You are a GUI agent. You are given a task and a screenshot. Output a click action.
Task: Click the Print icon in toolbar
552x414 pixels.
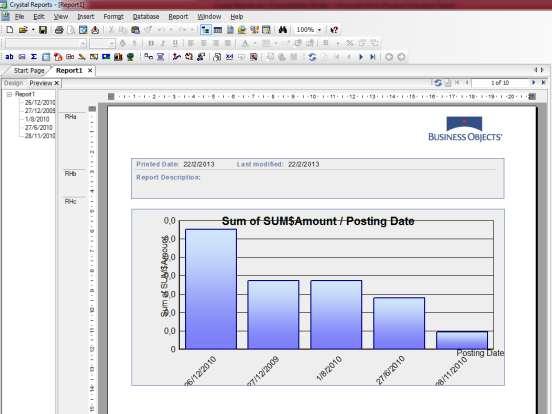[x=59, y=30]
